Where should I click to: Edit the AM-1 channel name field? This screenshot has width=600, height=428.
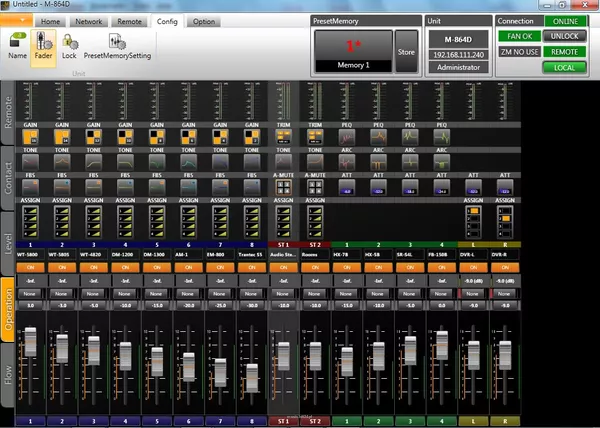click(x=189, y=254)
